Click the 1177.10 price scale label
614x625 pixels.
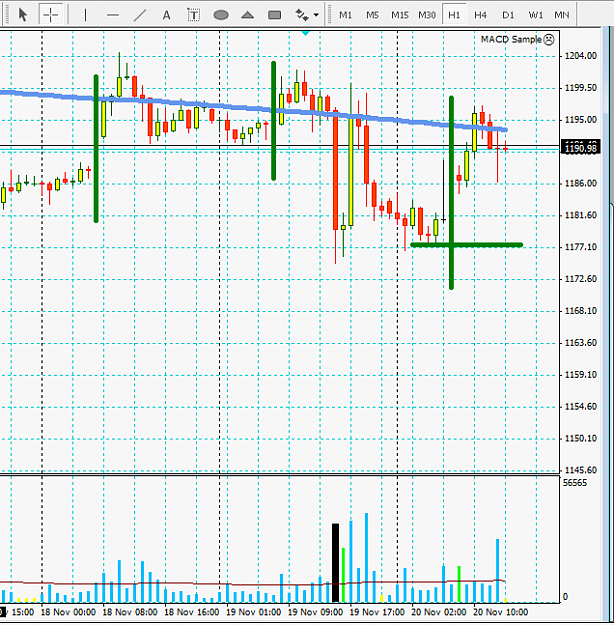(x=581, y=247)
